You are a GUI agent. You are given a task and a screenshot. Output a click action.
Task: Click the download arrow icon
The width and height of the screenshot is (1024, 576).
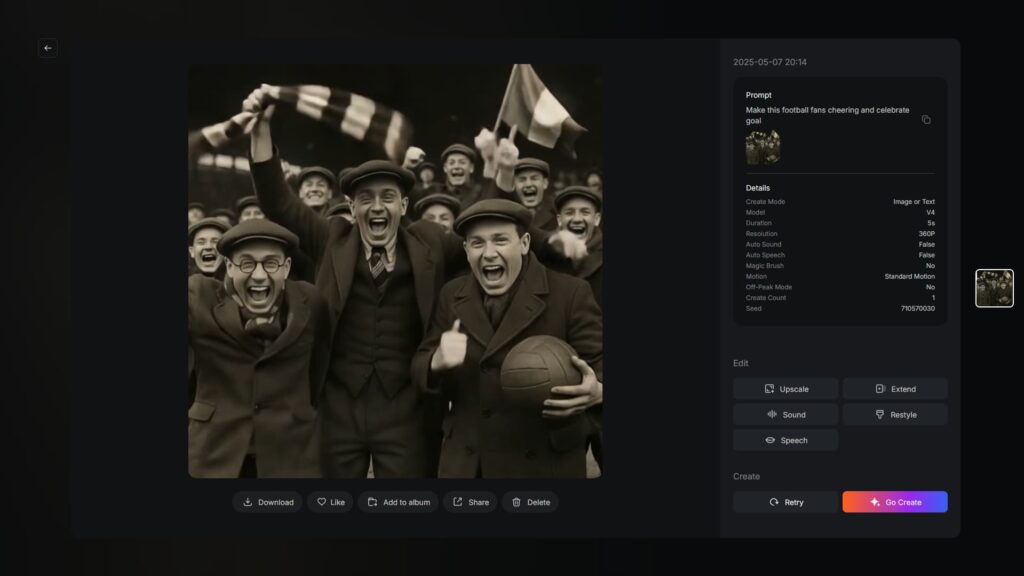246,502
